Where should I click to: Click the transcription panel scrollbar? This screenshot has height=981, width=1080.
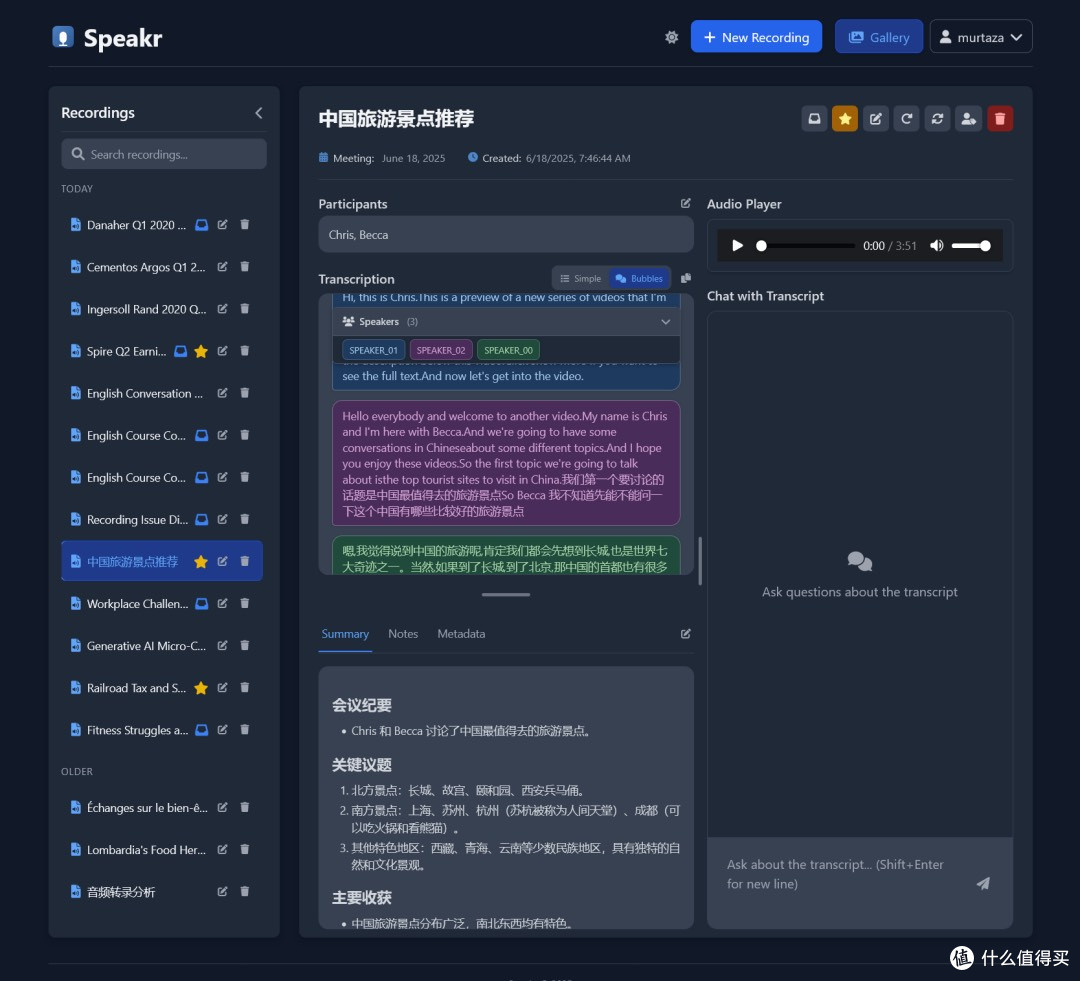click(700, 561)
